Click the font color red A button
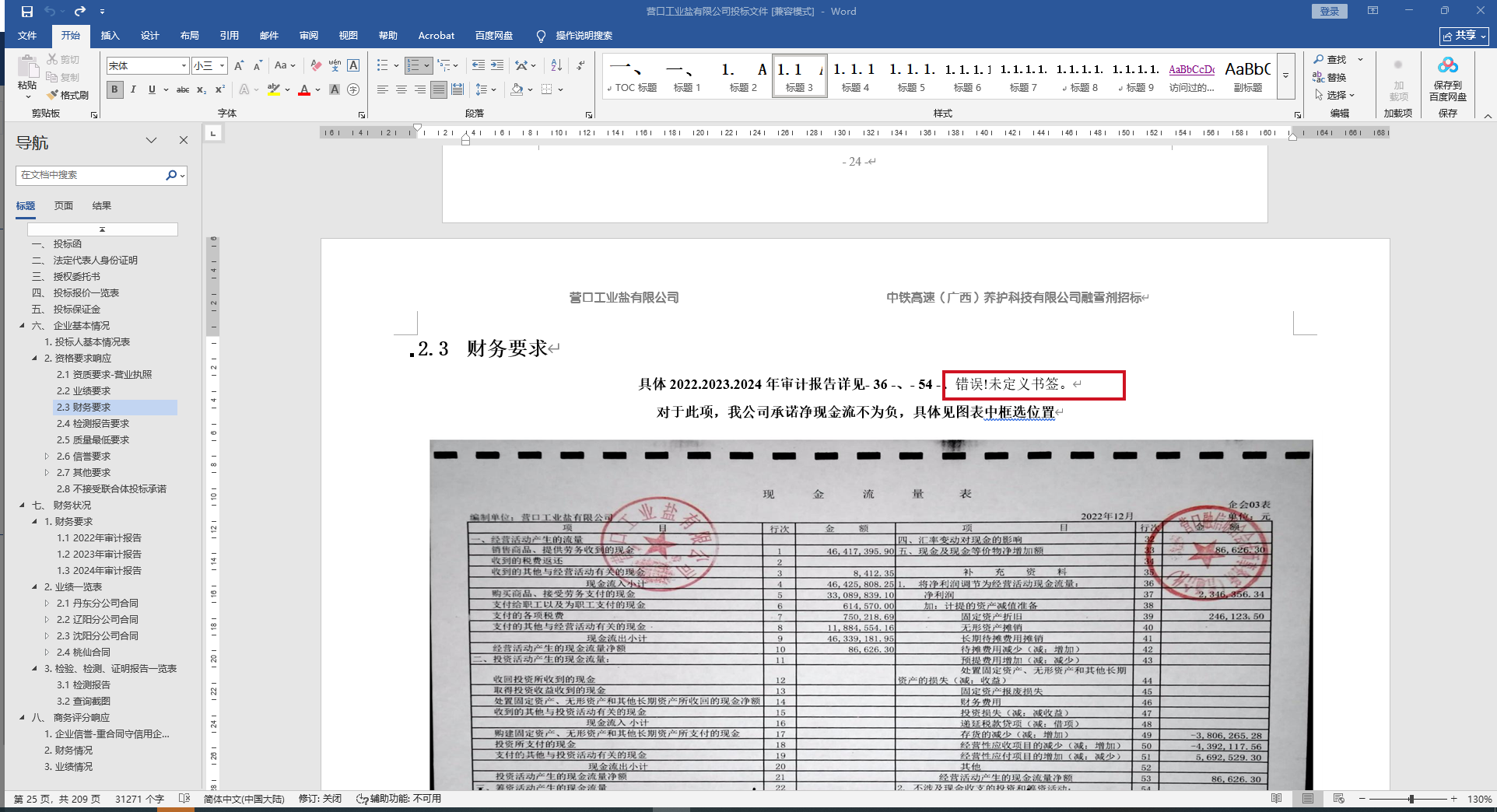 point(304,89)
